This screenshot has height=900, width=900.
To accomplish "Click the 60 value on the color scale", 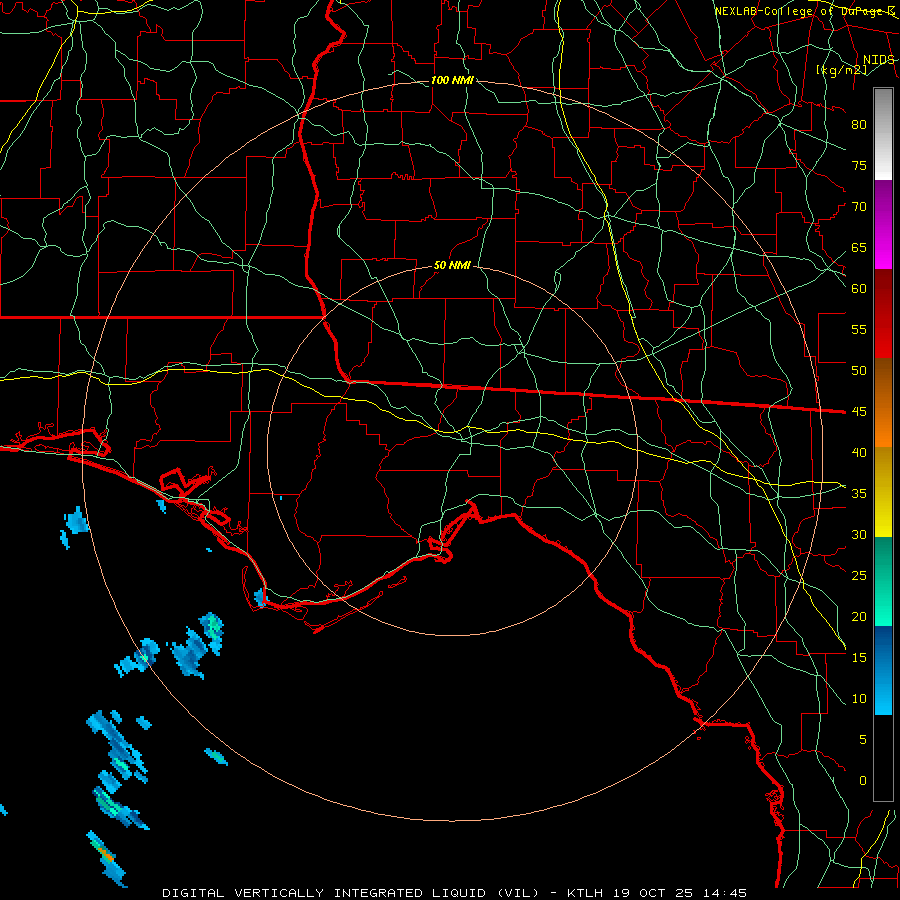I will (859, 289).
